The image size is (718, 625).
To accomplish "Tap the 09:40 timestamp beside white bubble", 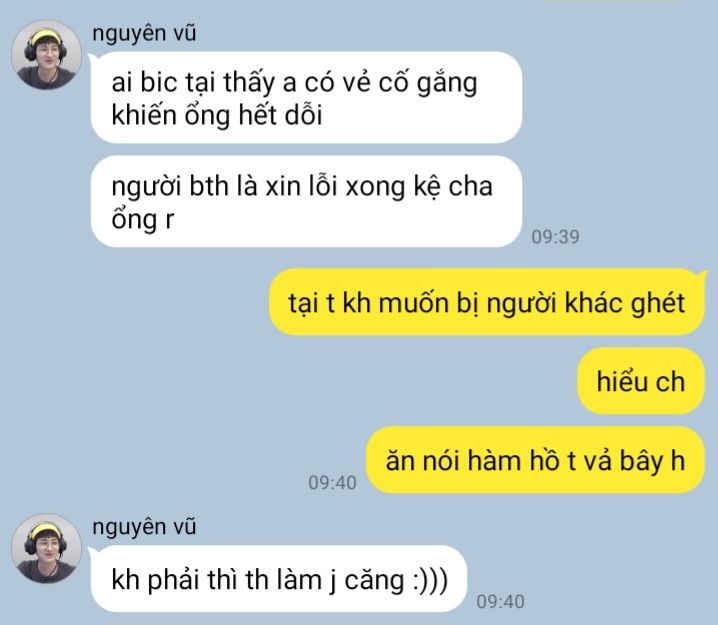I will 500,601.
